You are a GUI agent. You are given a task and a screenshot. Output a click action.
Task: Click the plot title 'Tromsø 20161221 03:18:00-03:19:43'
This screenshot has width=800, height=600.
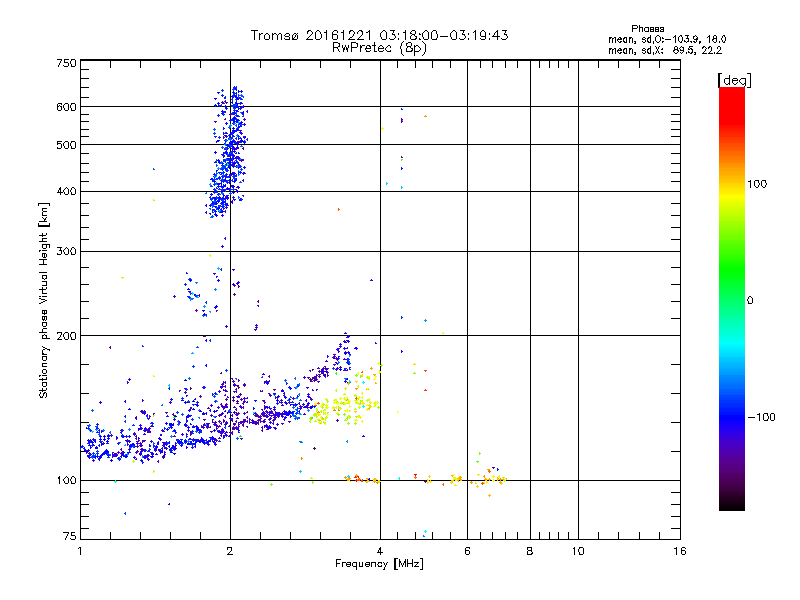point(379,35)
